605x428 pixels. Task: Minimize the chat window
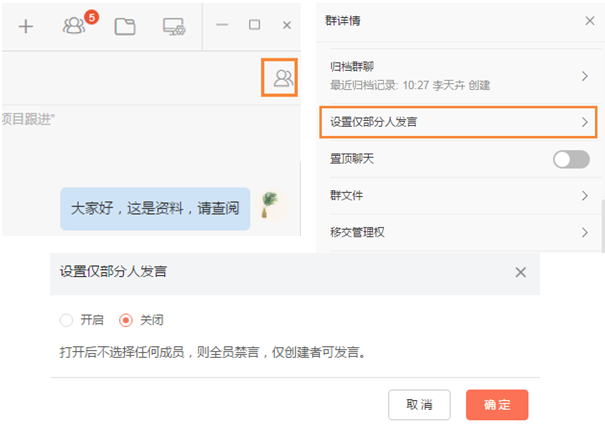[222, 25]
